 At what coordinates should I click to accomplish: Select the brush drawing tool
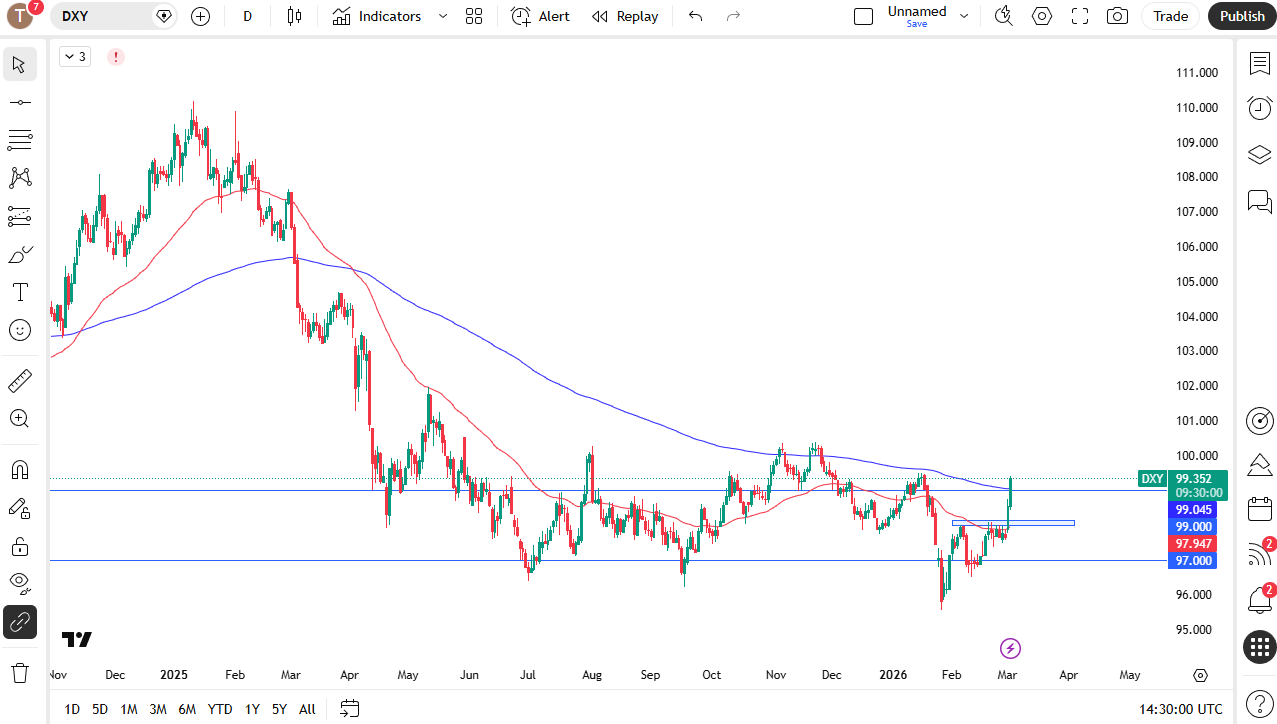point(19,254)
